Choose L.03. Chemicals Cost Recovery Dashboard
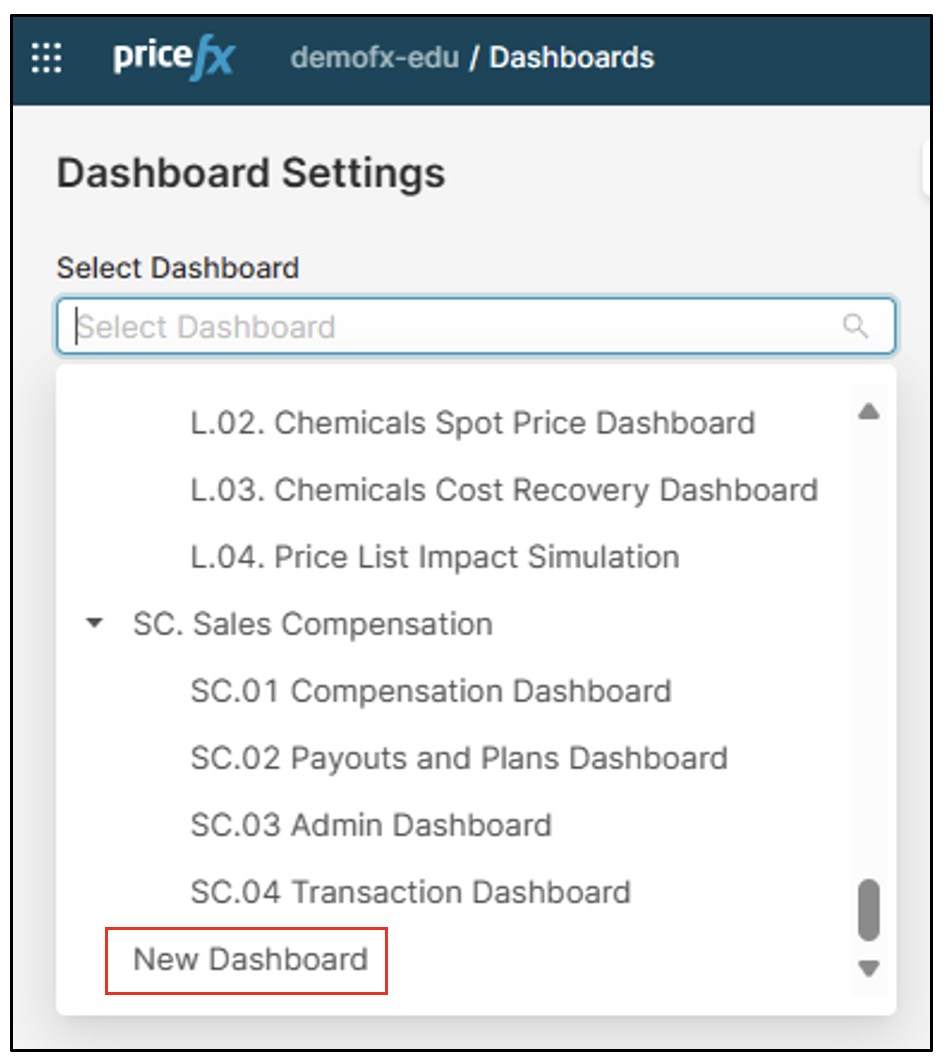The image size is (946, 1062). 504,490
